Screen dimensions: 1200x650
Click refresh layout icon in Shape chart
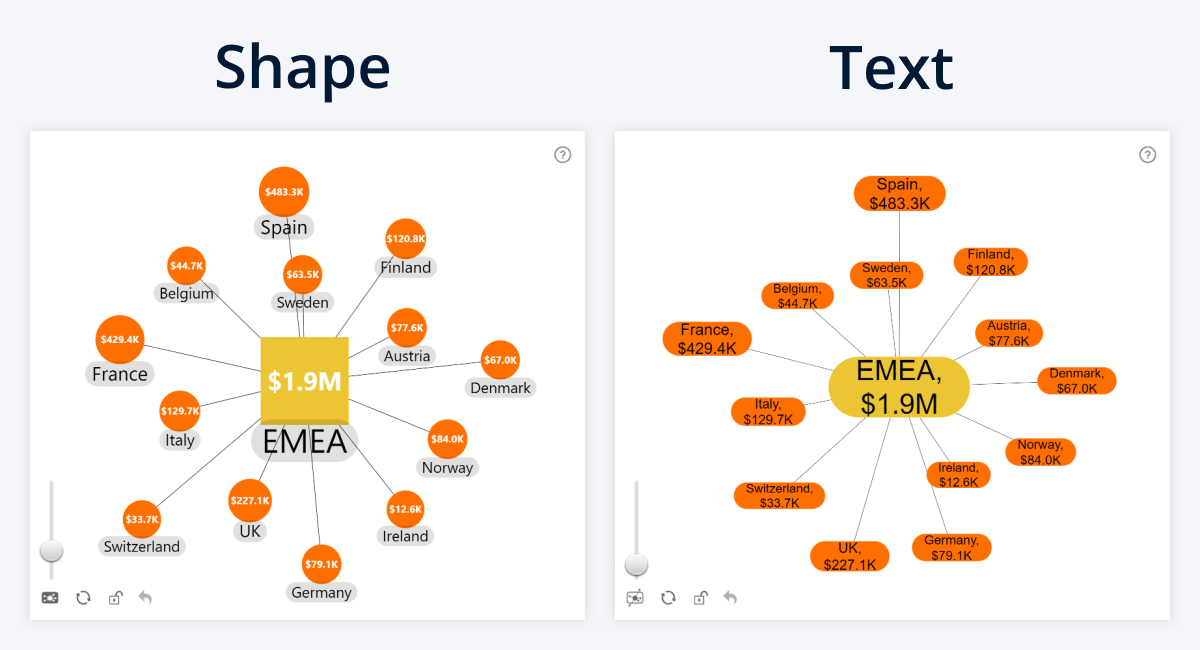[83, 598]
